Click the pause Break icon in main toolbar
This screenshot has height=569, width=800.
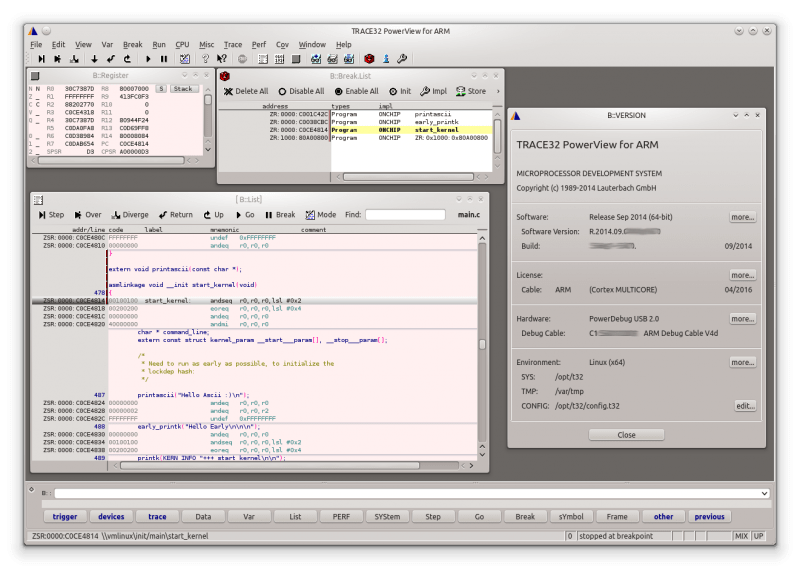(x=164, y=59)
